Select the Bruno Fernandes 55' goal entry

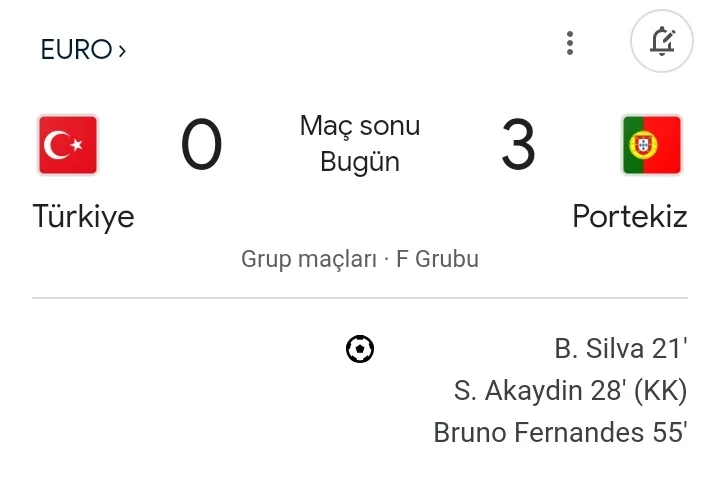pyautogui.click(x=560, y=433)
